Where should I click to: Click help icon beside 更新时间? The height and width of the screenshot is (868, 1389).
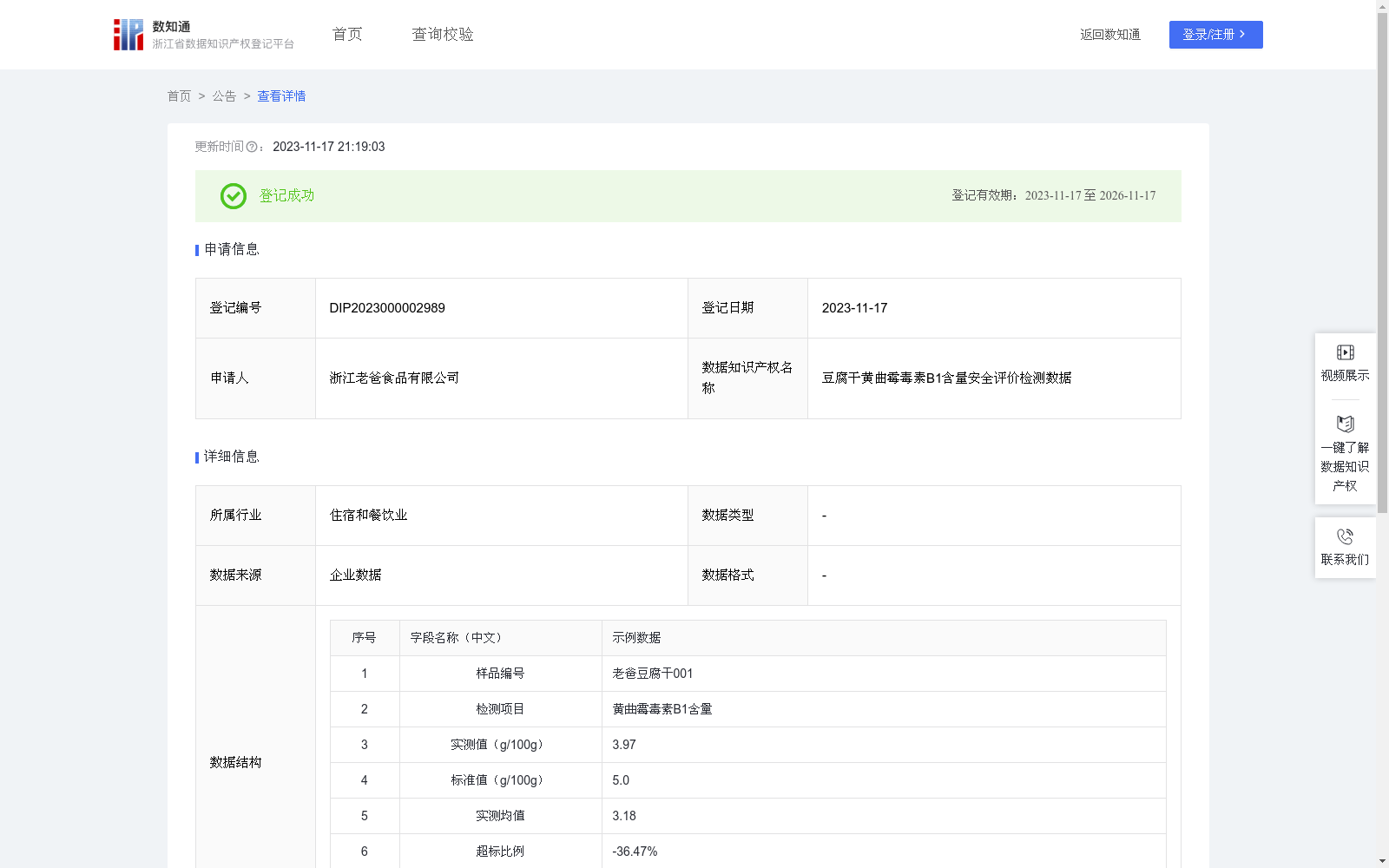(252, 147)
